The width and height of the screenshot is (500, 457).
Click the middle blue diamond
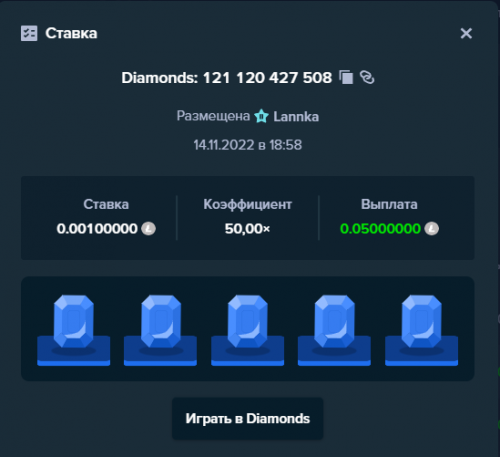click(248, 321)
